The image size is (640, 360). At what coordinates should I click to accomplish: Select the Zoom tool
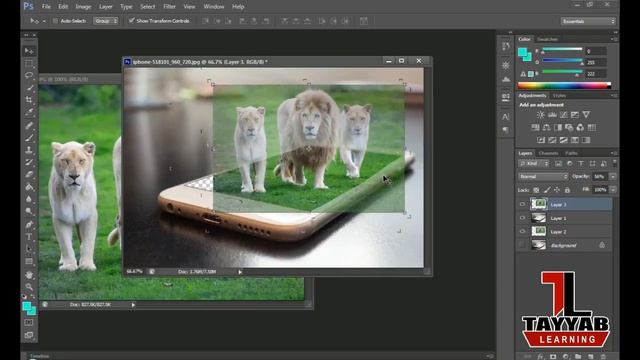pyautogui.click(x=29, y=287)
